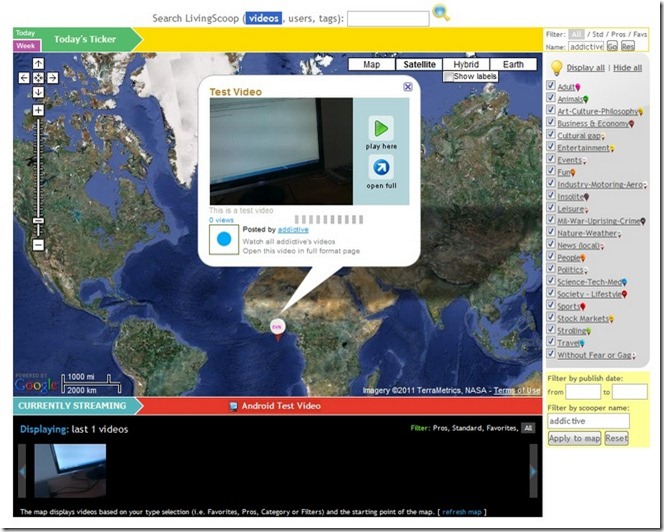Zoom out with the map minus button
664x532 pixels.
[x=38, y=244]
